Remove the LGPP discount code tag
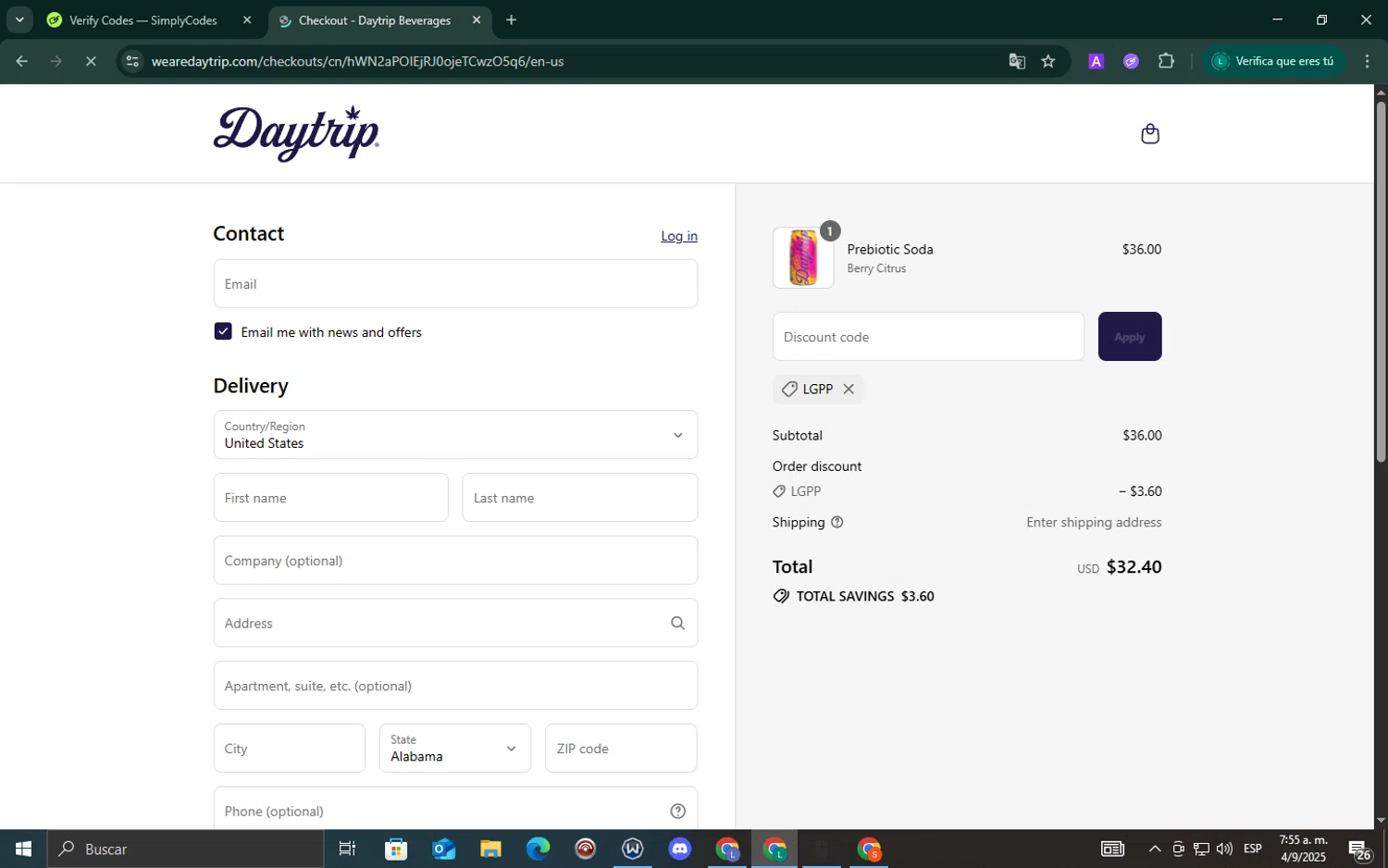This screenshot has height=868, width=1388. click(x=849, y=389)
